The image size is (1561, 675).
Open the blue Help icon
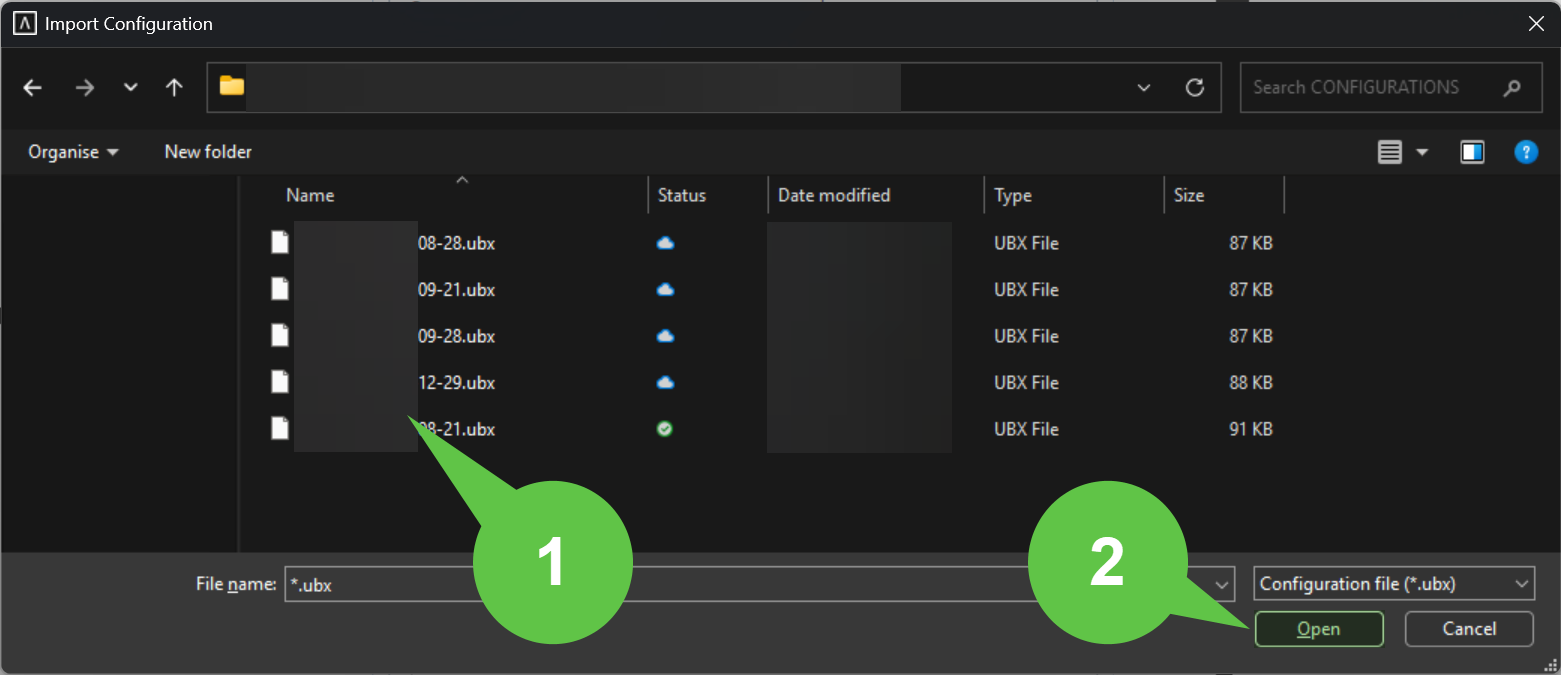(x=1525, y=152)
